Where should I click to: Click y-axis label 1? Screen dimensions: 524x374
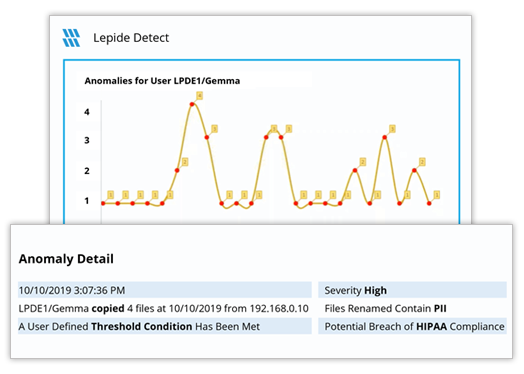(87, 201)
